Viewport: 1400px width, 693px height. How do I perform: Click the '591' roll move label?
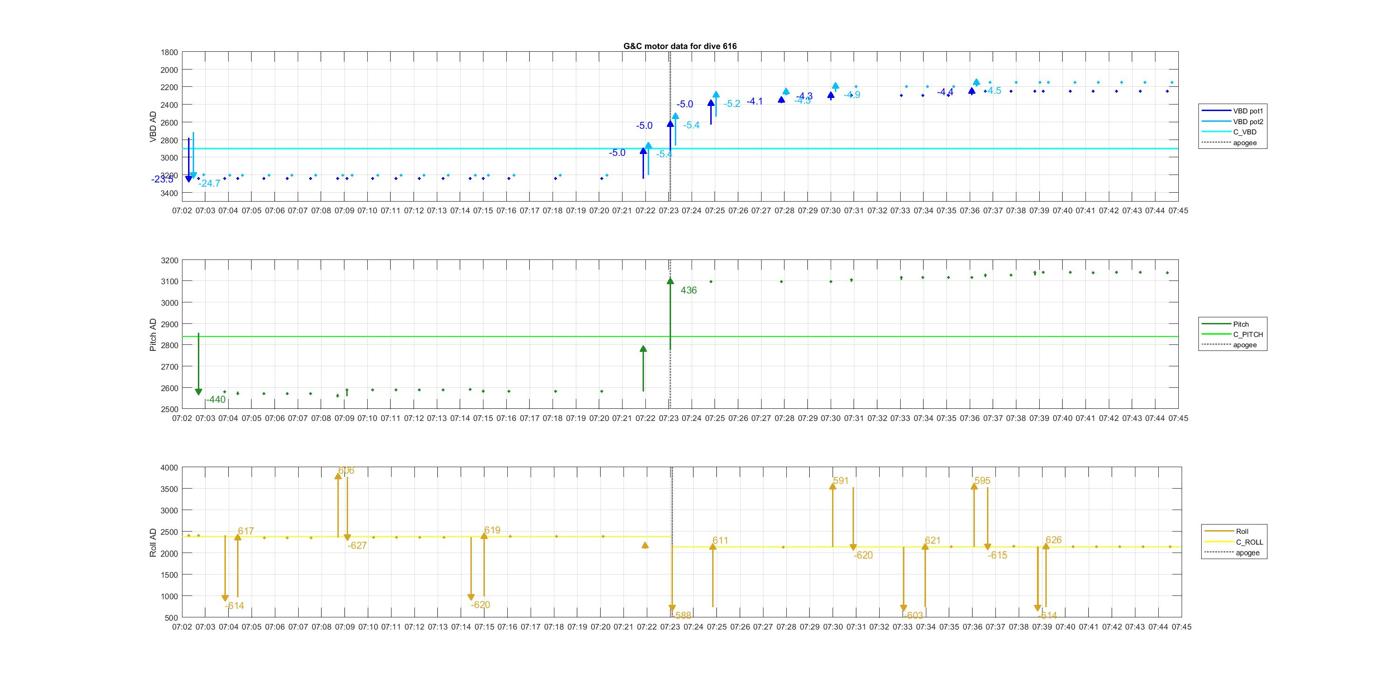point(841,481)
